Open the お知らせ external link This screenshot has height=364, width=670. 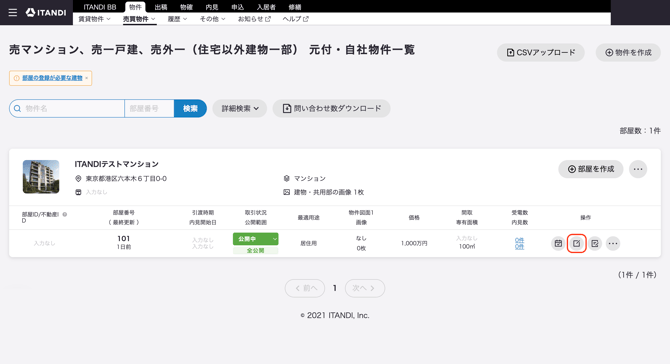(x=254, y=19)
